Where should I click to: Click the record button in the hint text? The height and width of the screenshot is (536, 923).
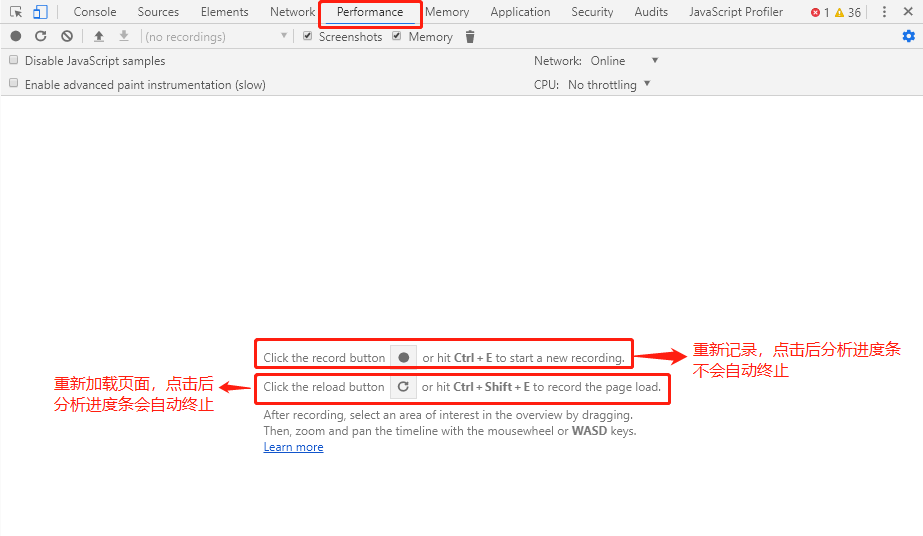403,357
